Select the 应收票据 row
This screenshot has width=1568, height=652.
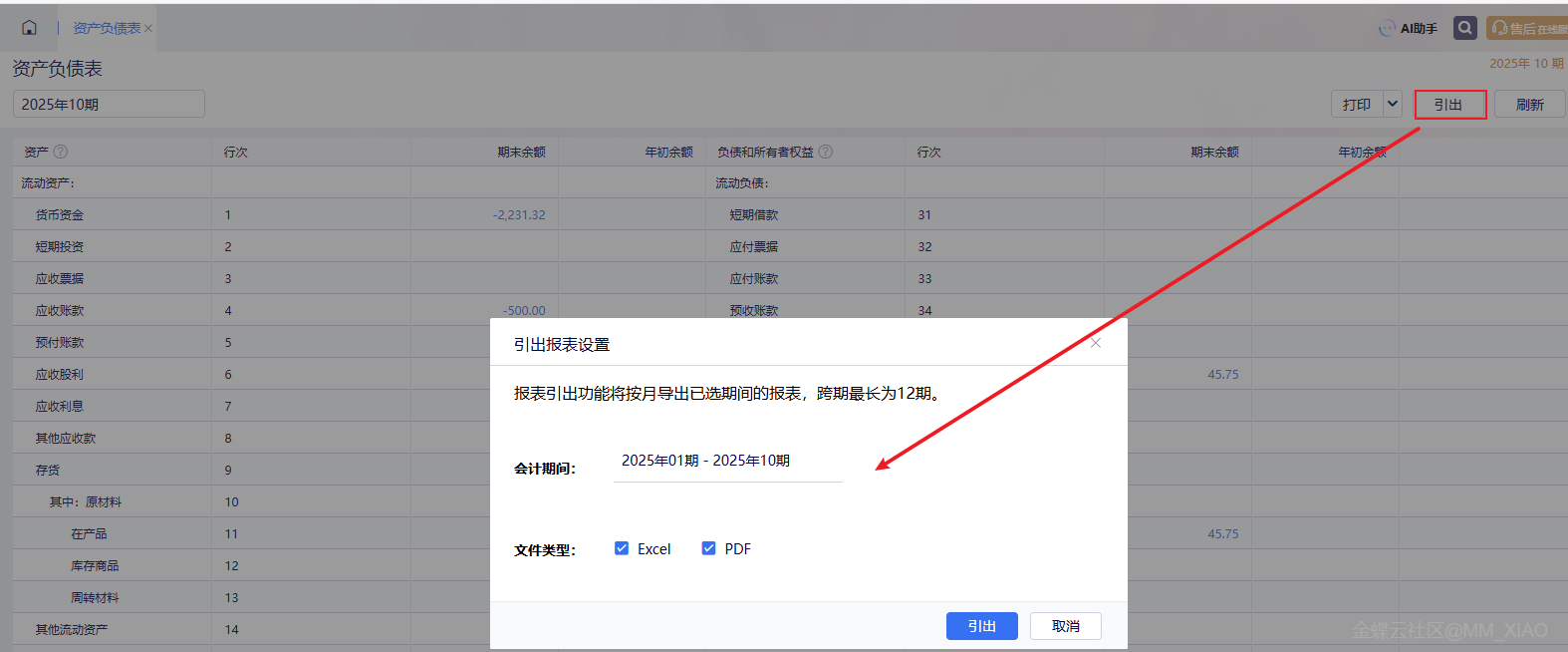(60, 279)
